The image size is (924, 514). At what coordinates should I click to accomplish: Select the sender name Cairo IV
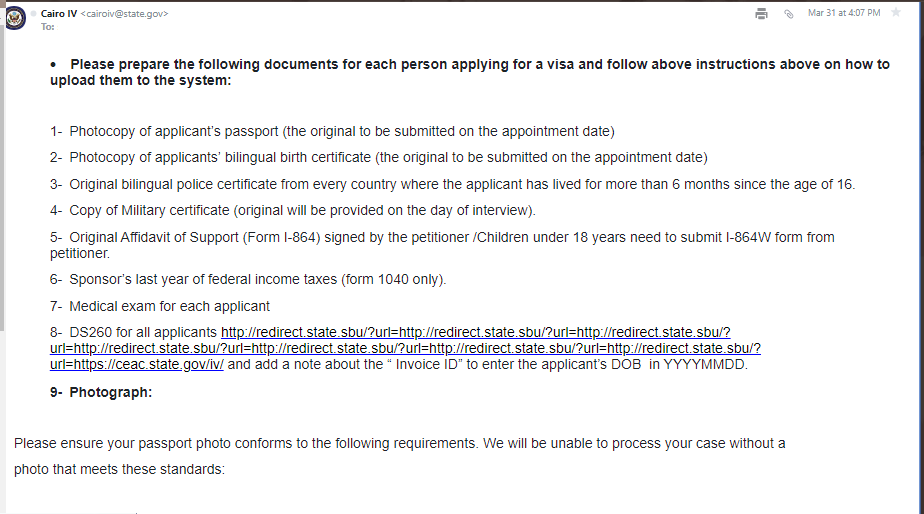click(x=59, y=14)
